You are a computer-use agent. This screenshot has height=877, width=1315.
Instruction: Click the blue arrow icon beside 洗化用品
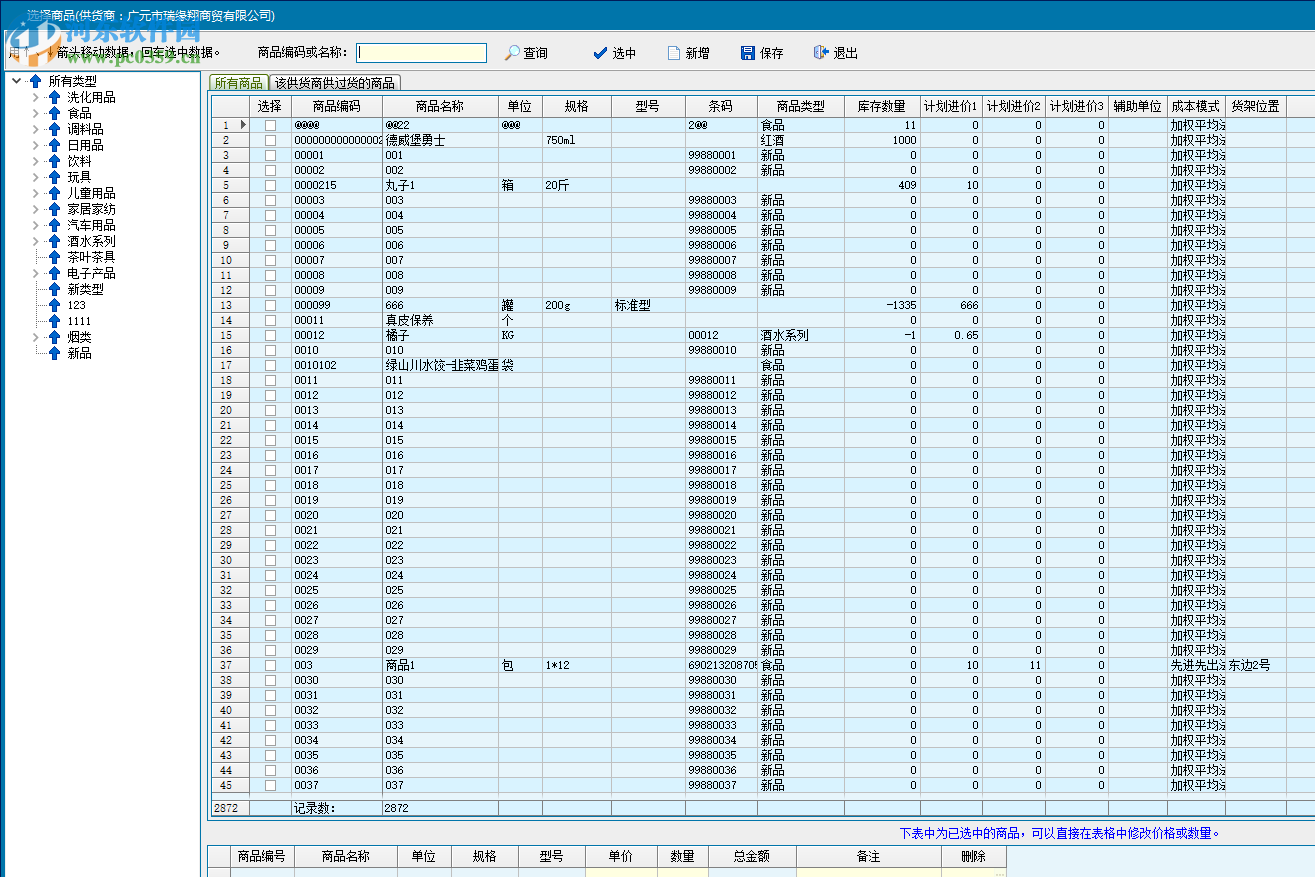click(x=54, y=97)
